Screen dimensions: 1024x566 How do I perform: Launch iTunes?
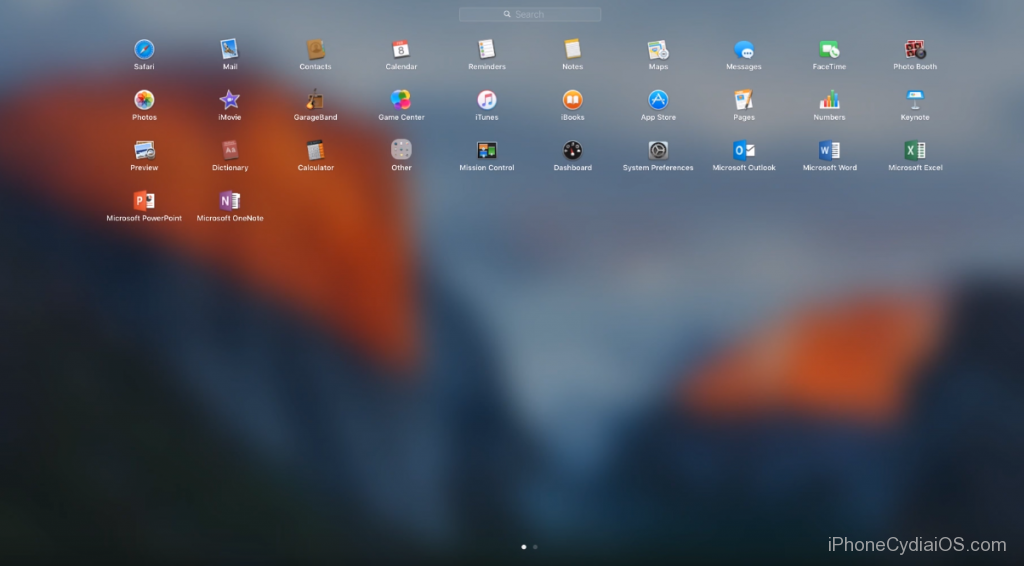487,100
